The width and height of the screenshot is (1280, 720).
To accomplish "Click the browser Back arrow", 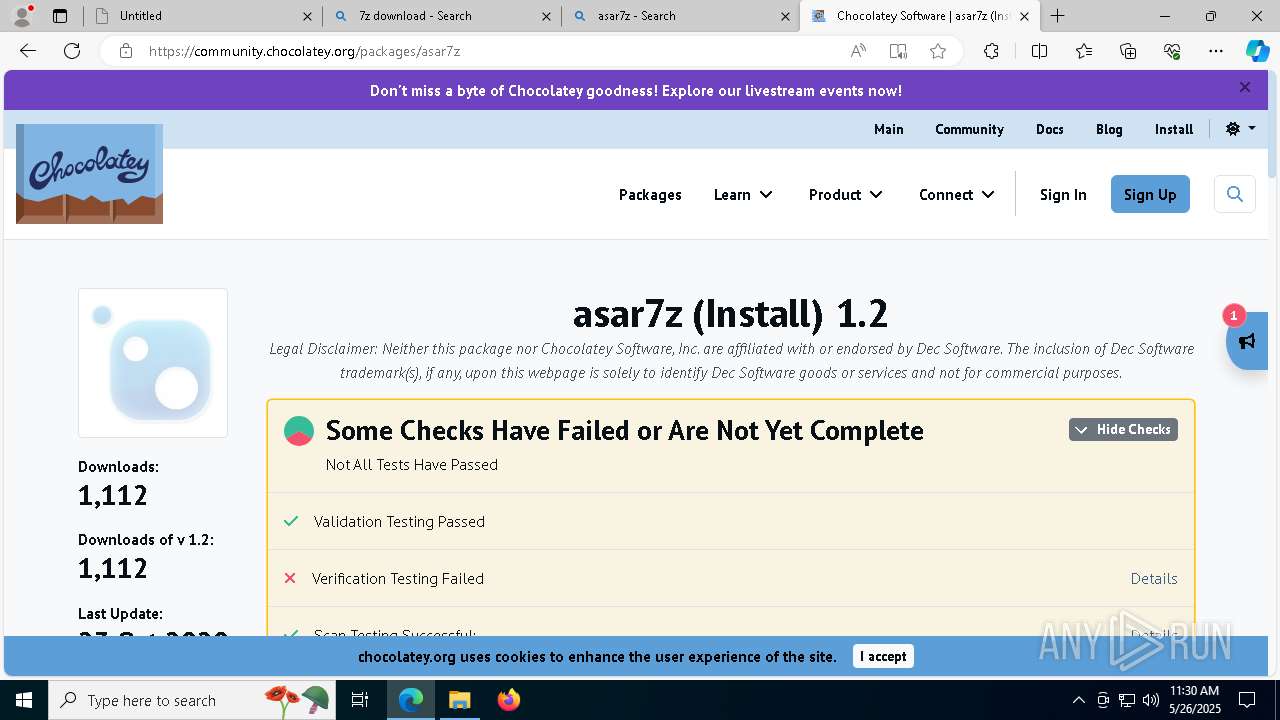I will pyautogui.click(x=28, y=51).
